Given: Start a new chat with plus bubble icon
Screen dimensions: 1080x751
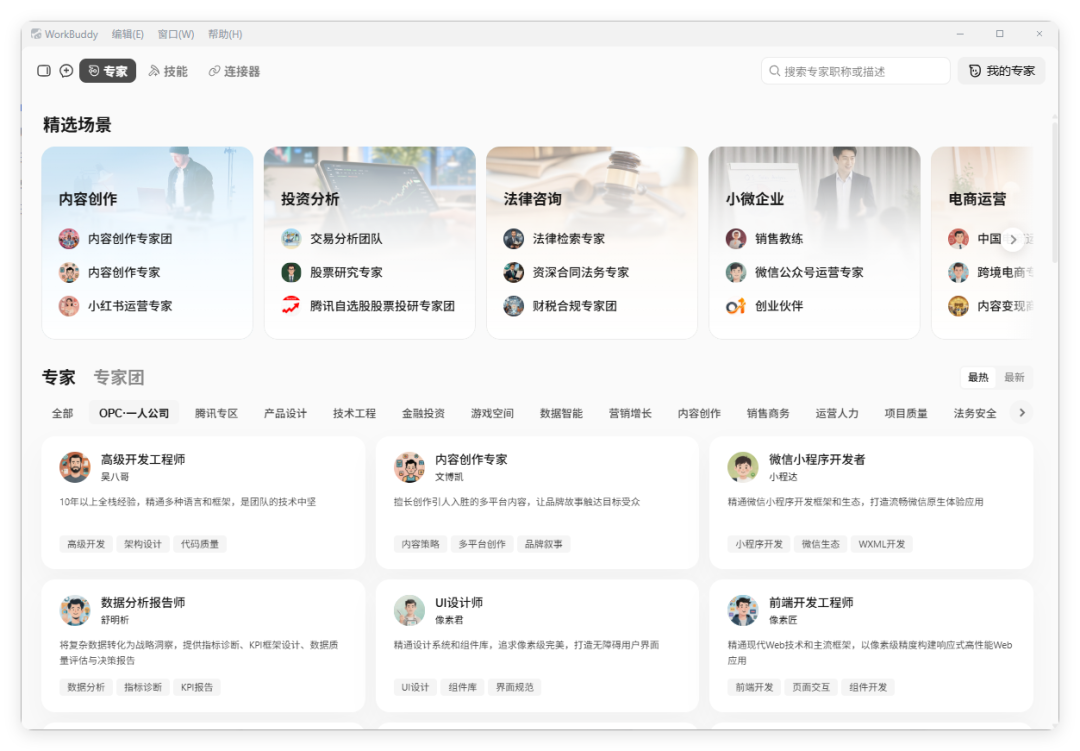Looking at the screenshot, I should (66, 71).
